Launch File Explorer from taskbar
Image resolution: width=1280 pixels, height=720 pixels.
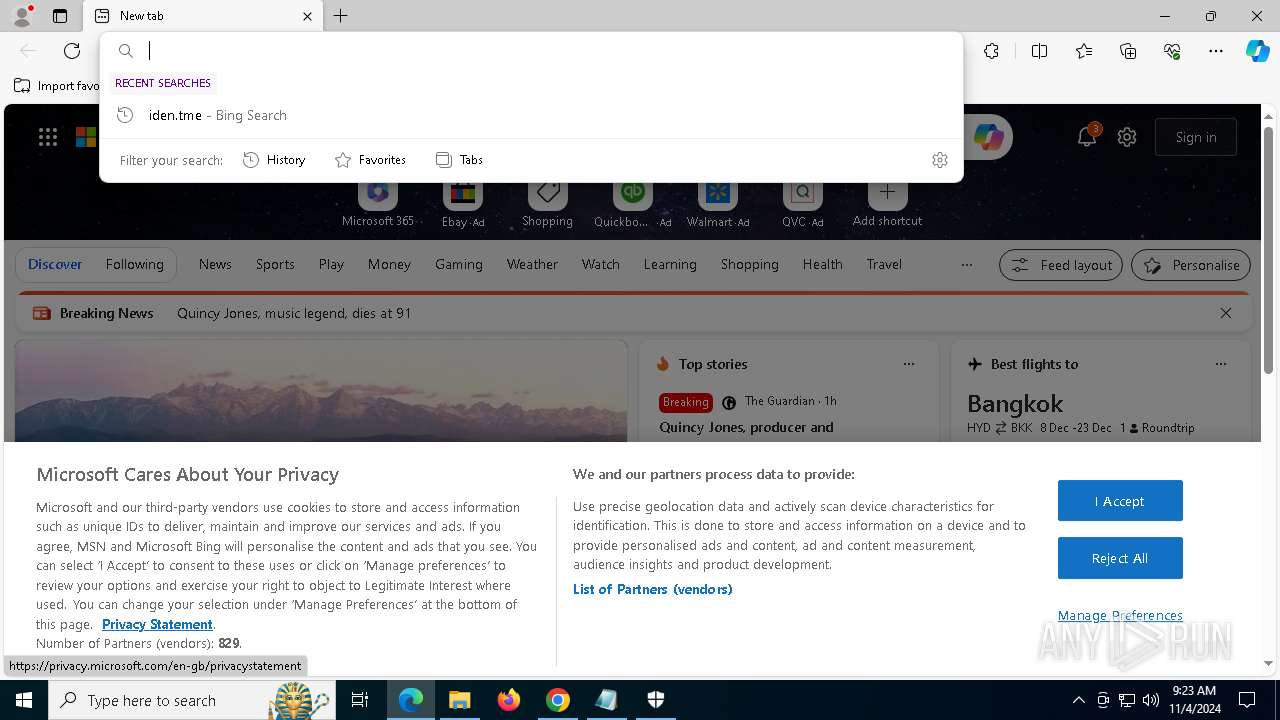pos(459,700)
